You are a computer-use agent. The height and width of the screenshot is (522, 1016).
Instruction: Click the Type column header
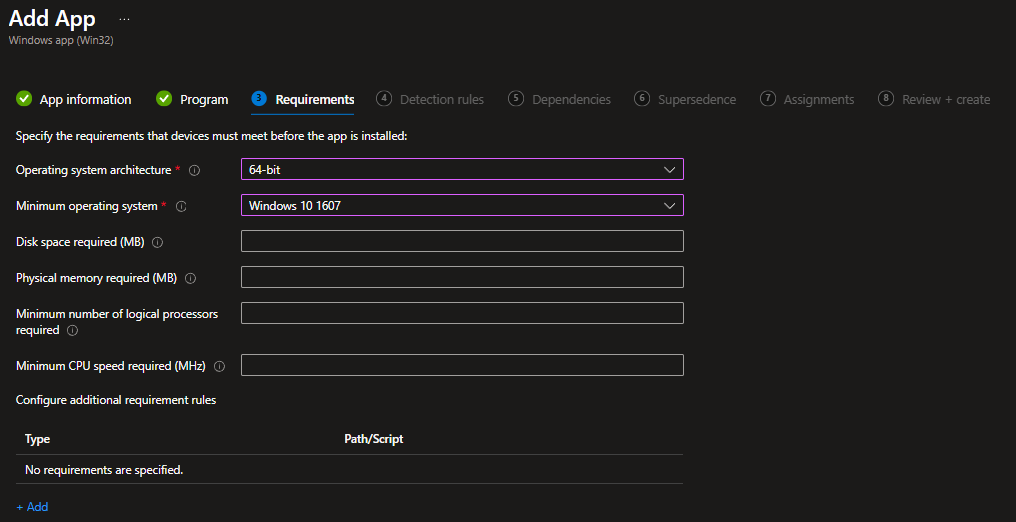tap(38, 439)
